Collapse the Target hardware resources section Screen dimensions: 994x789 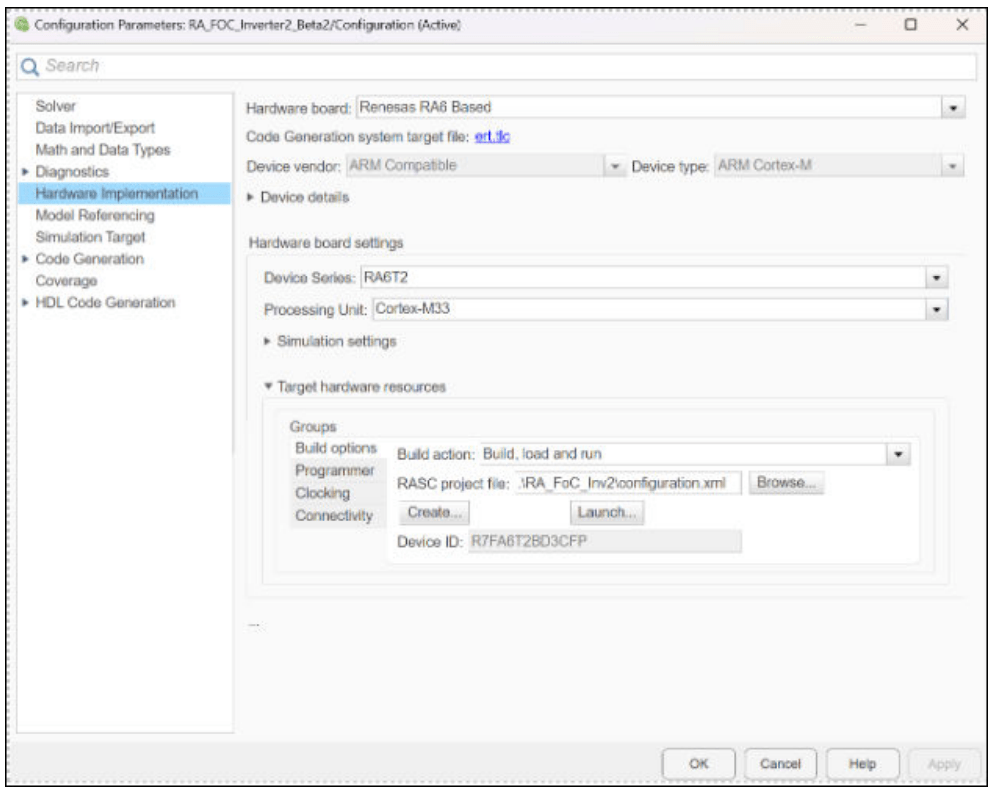coord(268,387)
